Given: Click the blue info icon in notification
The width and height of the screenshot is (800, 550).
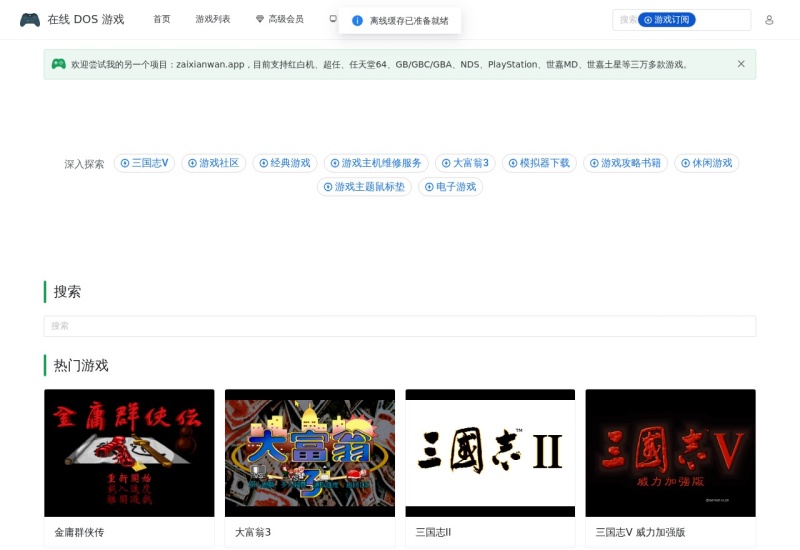Looking at the screenshot, I should click(357, 20).
